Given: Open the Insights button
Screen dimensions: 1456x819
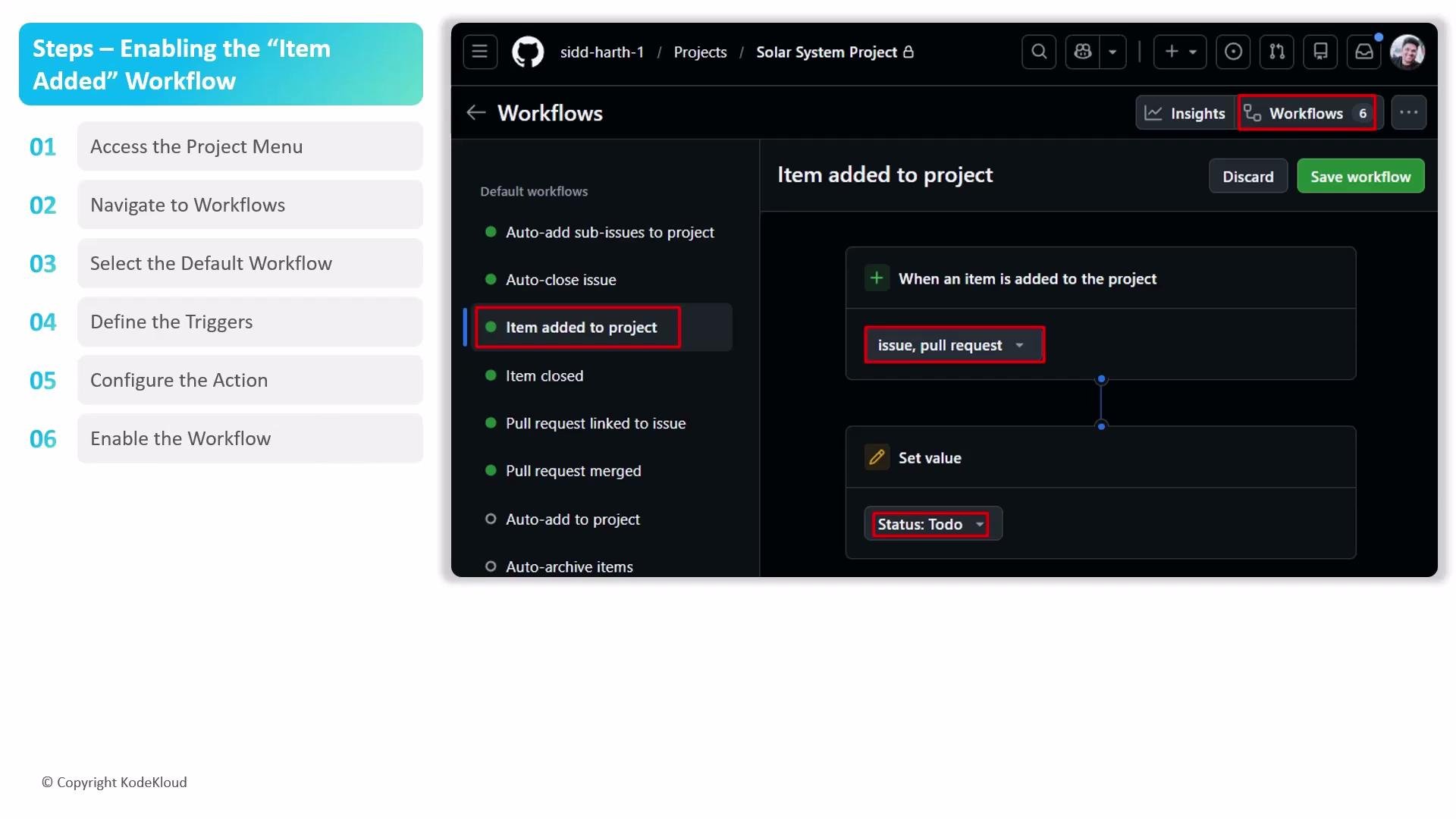Looking at the screenshot, I should (x=1185, y=113).
